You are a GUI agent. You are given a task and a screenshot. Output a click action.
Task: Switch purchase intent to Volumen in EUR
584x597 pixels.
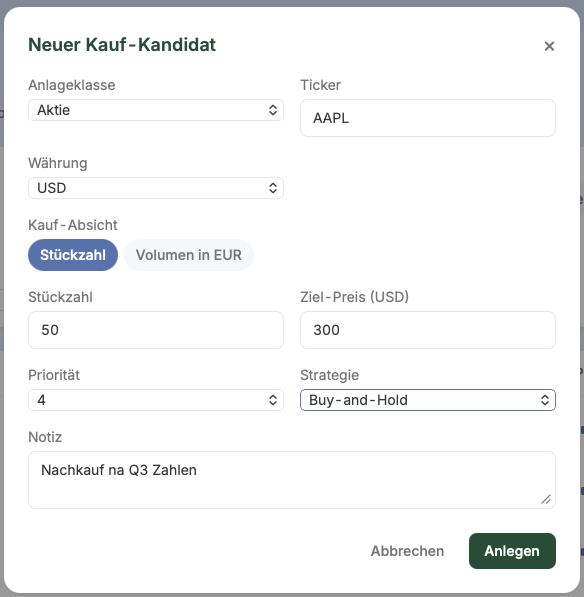pos(189,255)
